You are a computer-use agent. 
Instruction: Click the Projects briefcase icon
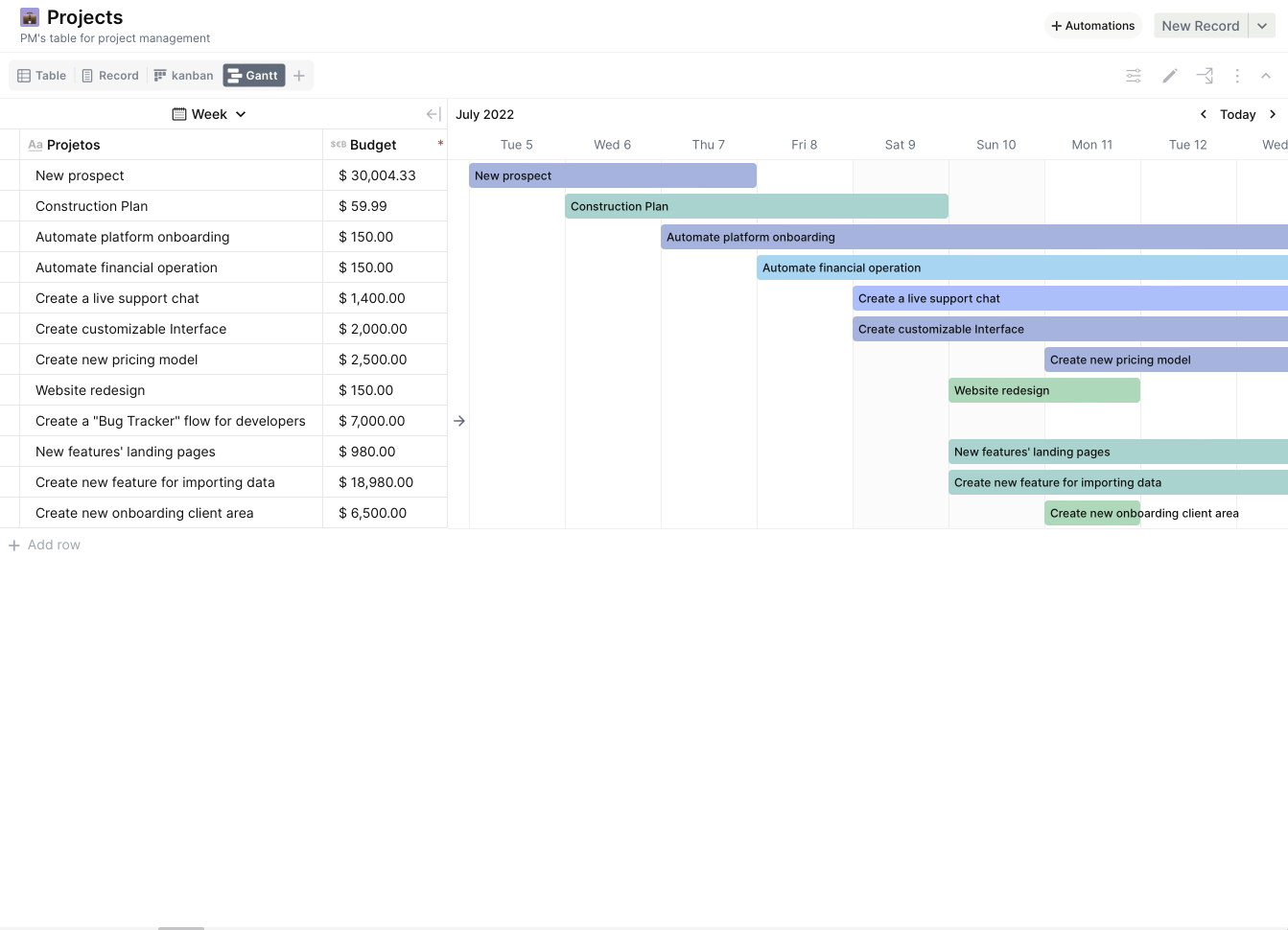pyautogui.click(x=30, y=17)
